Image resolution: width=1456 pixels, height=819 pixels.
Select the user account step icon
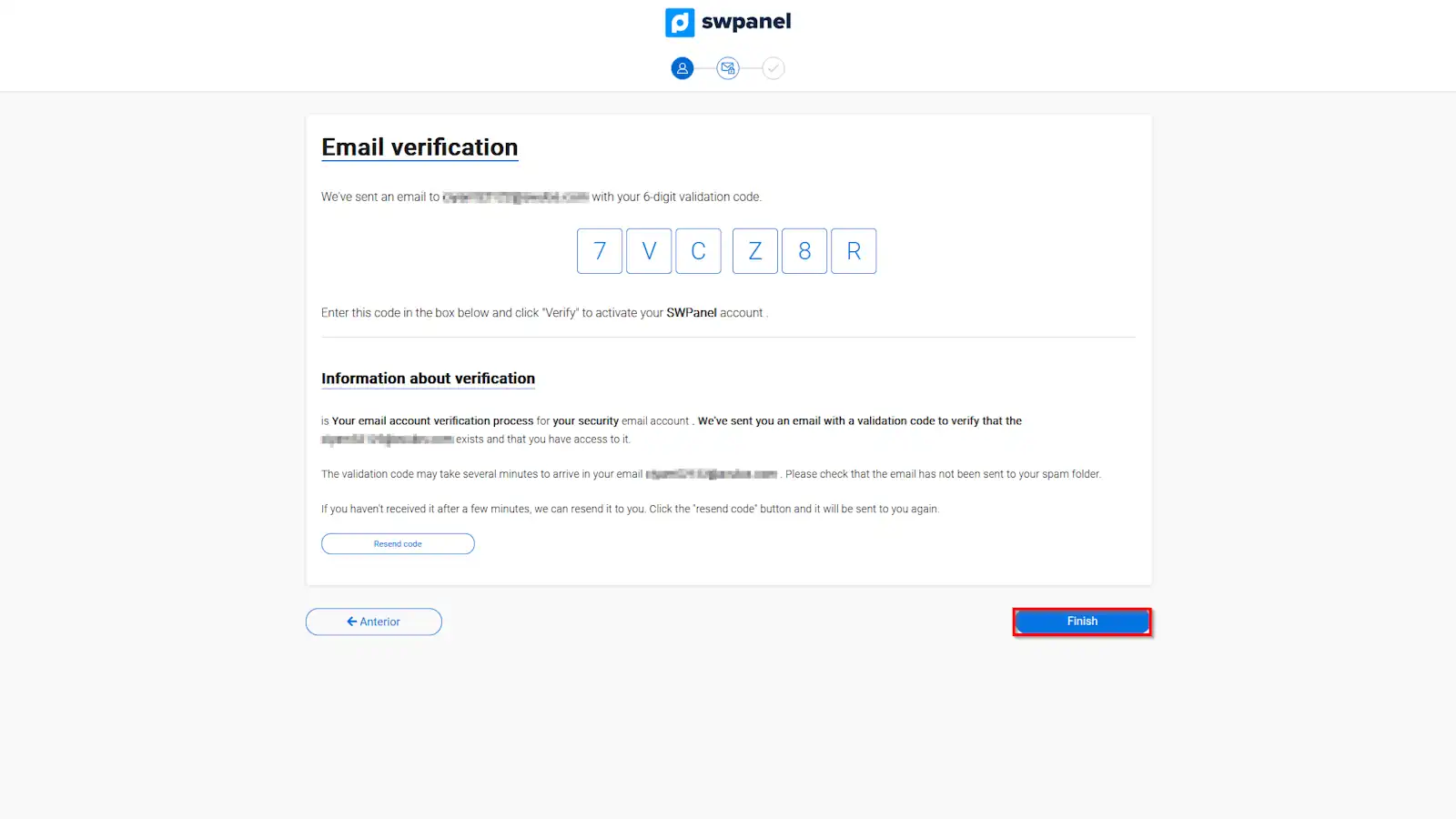pos(682,68)
